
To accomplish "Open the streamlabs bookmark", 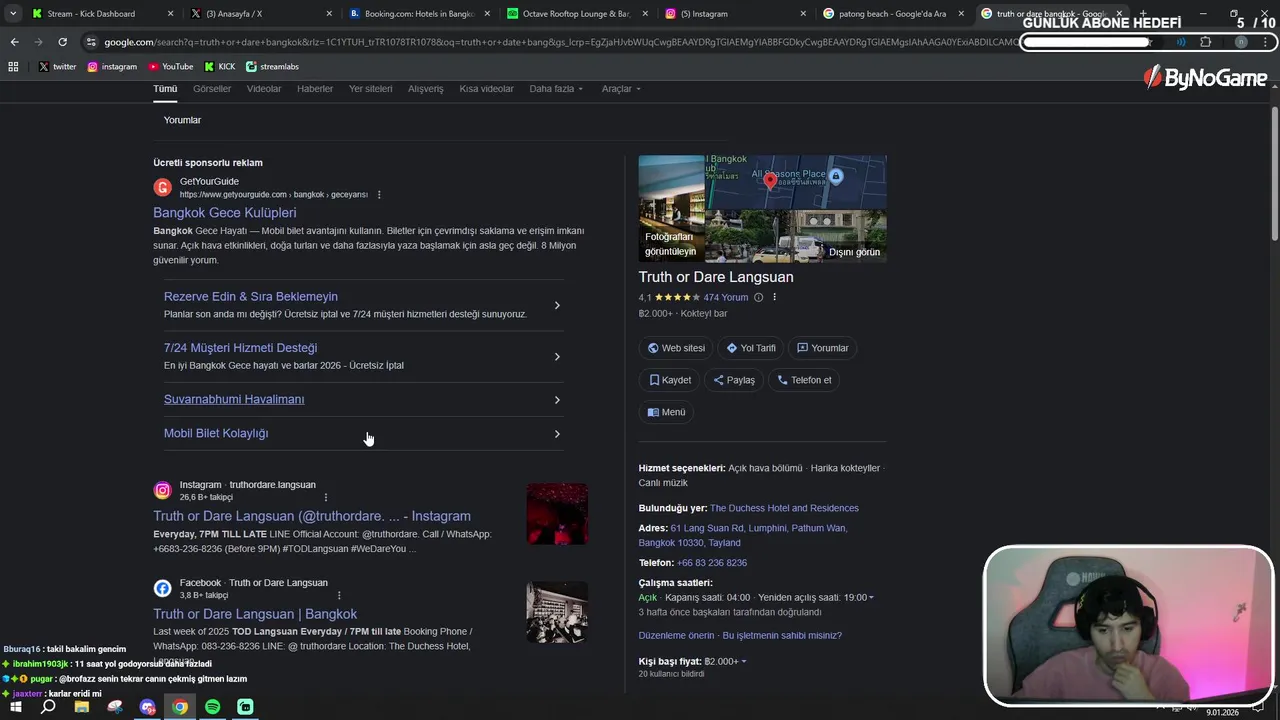I will click(x=272, y=66).
